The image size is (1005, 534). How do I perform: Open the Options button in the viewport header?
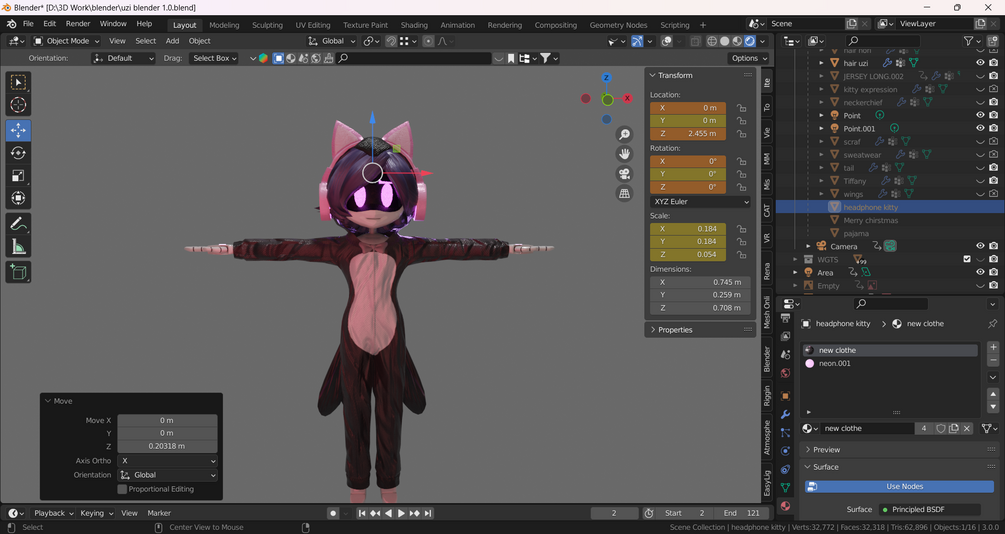748,58
